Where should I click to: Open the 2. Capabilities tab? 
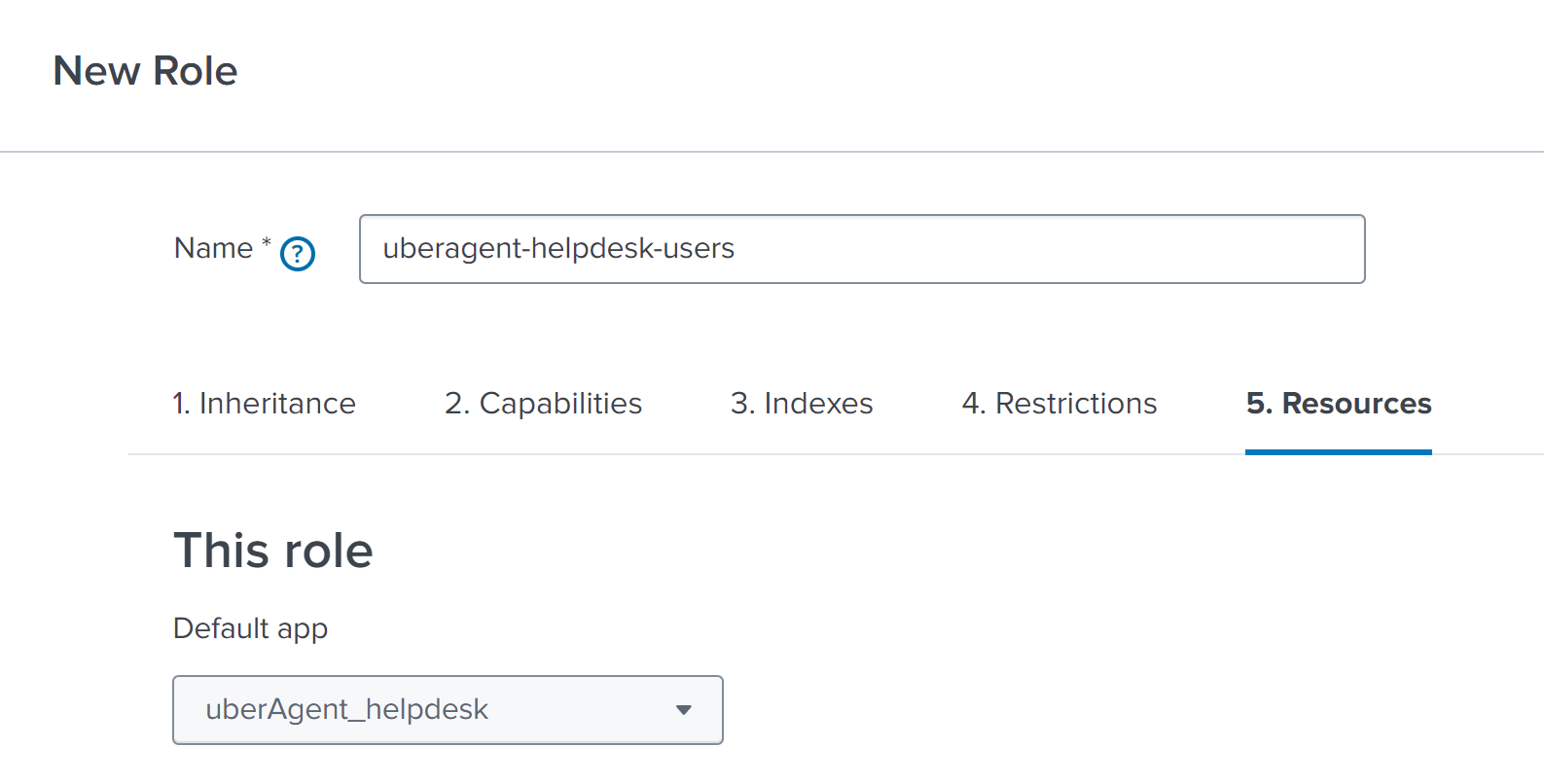[x=543, y=404]
